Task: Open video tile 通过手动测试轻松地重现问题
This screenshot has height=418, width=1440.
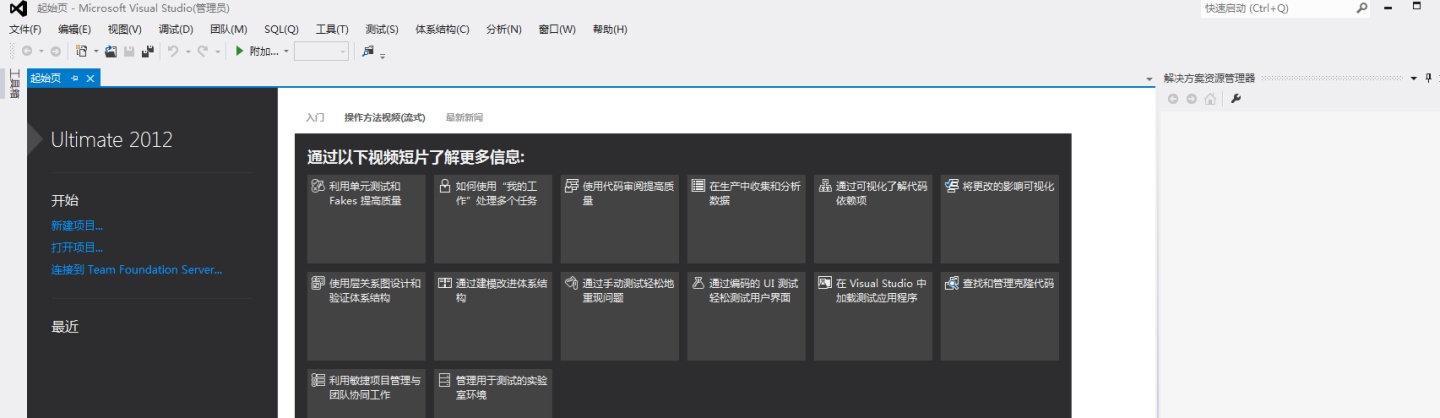Action: pyautogui.click(x=619, y=314)
